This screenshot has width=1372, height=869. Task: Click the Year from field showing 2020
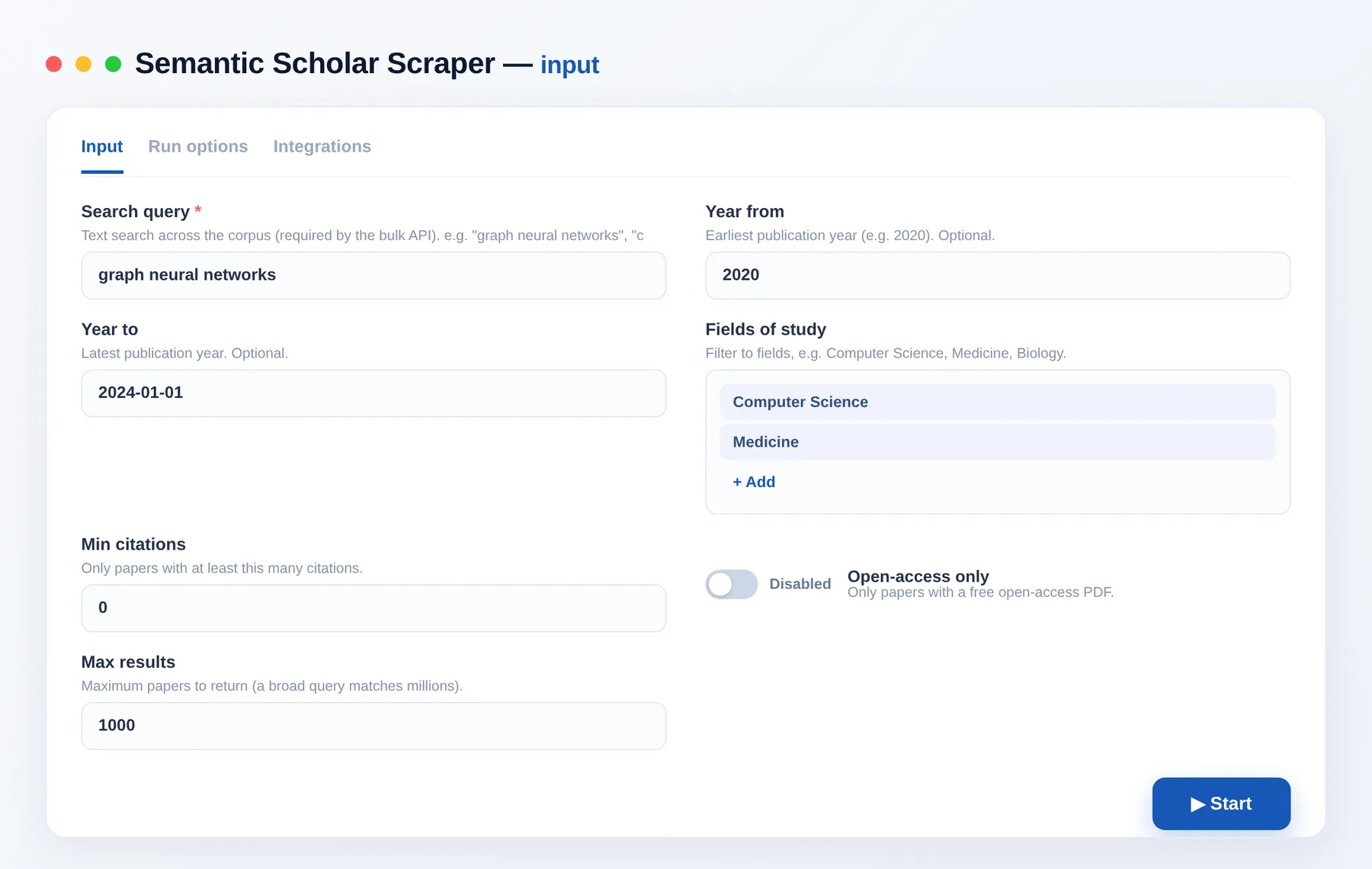click(x=998, y=275)
